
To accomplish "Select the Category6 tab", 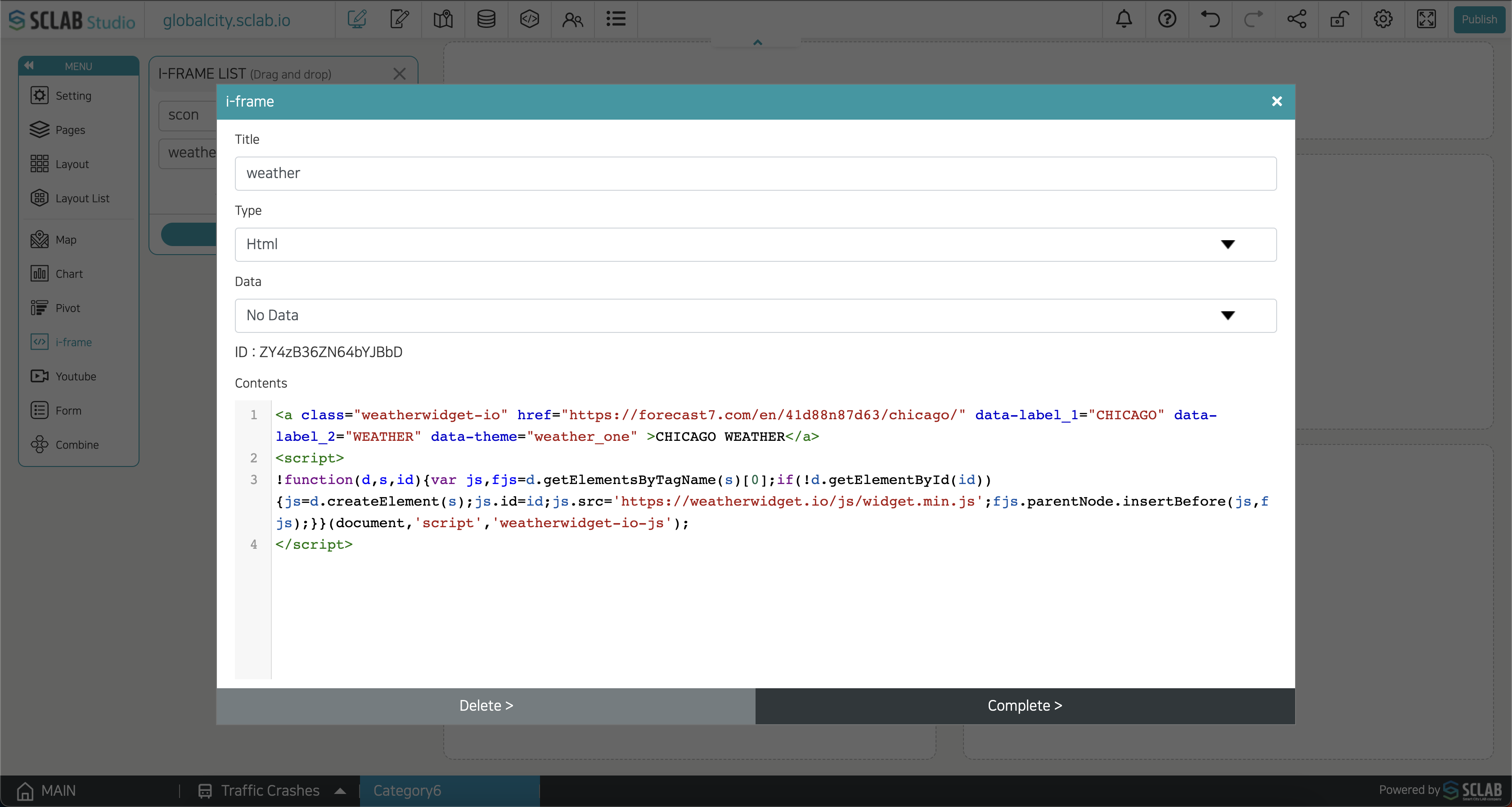I will (x=450, y=790).
